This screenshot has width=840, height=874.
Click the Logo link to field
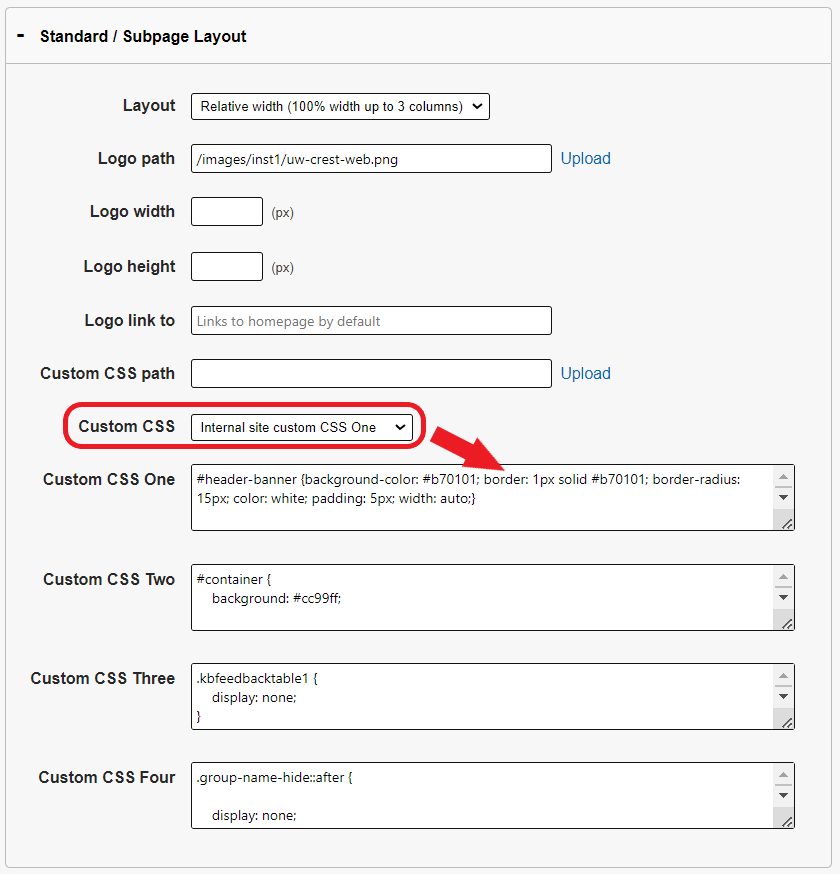click(x=371, y=321)
